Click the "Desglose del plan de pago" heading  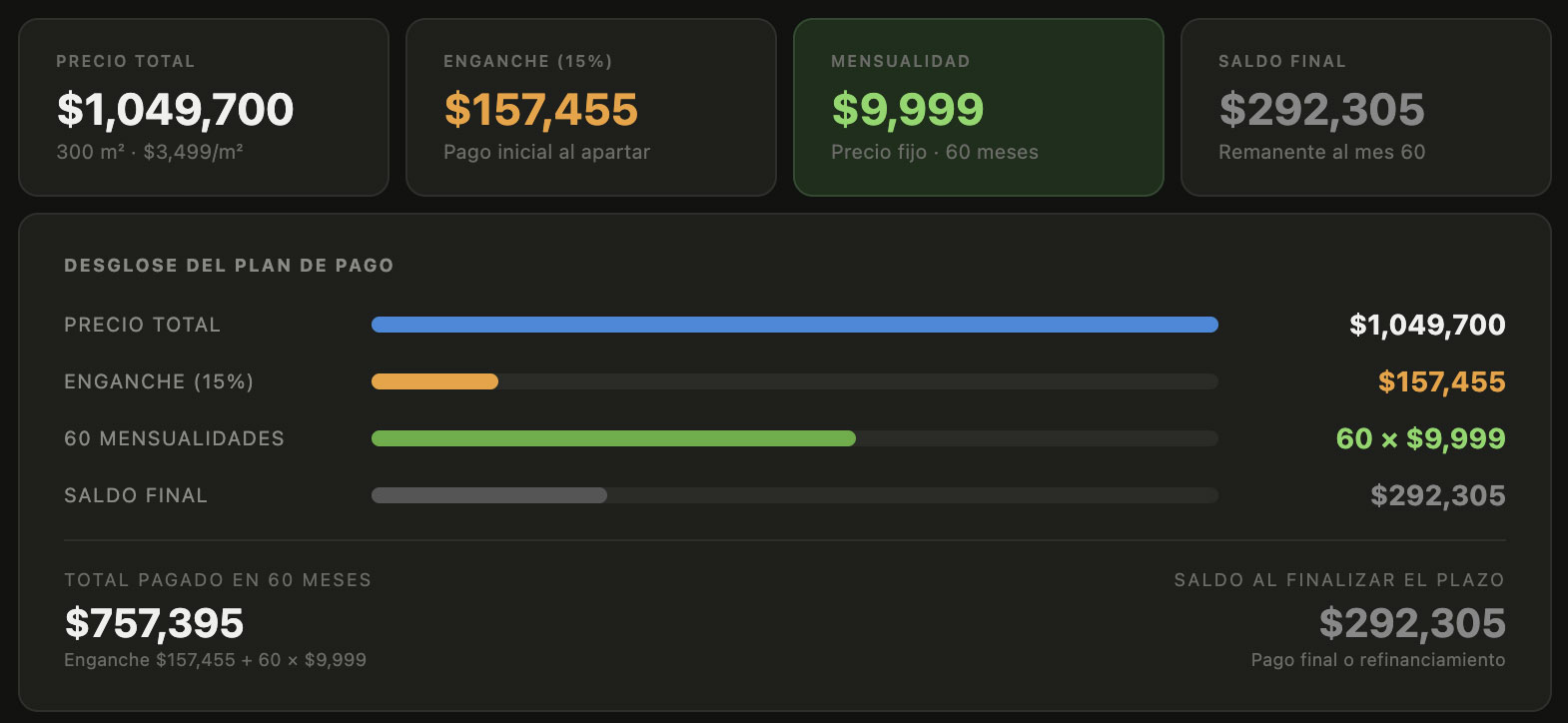coord(229,266)
